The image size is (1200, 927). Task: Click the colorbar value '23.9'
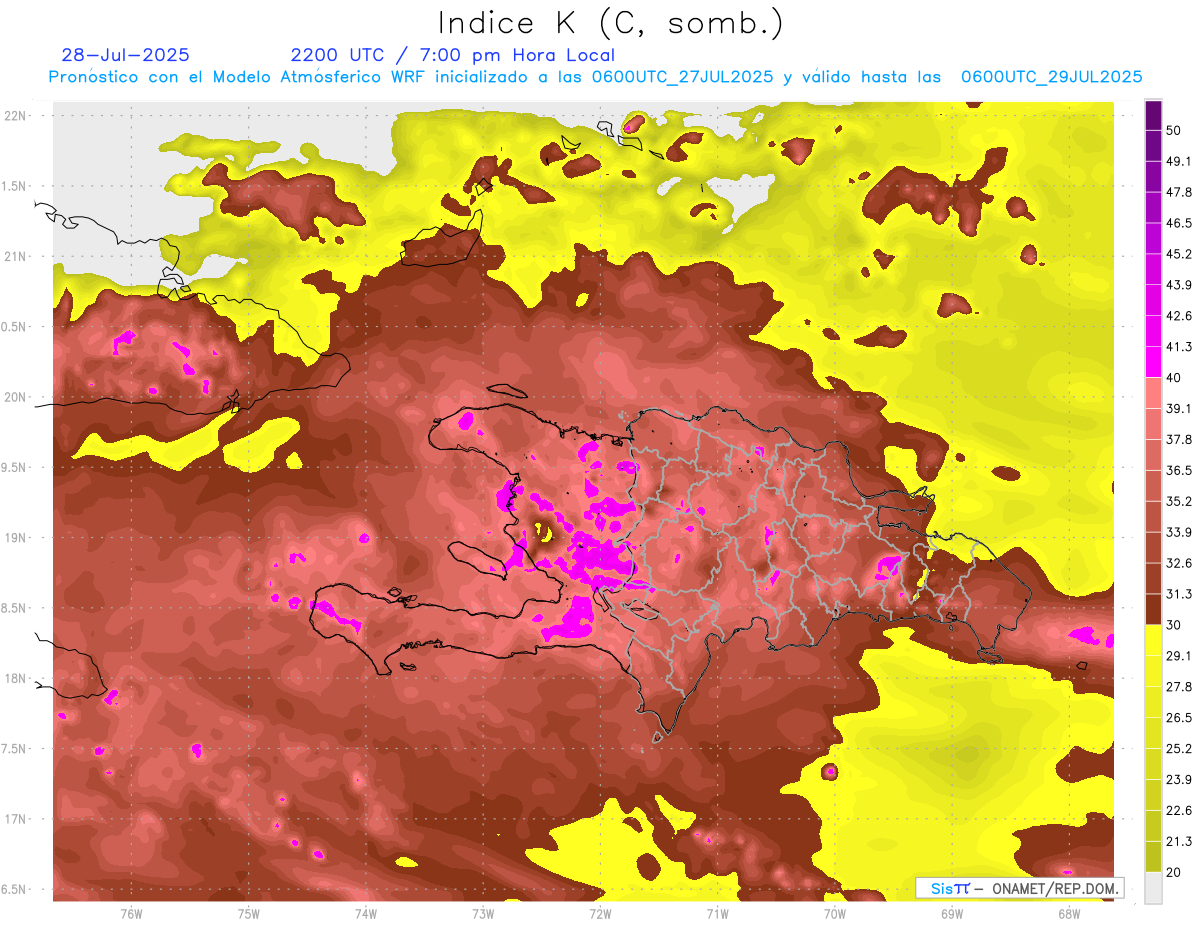(x=1179, y=779)
